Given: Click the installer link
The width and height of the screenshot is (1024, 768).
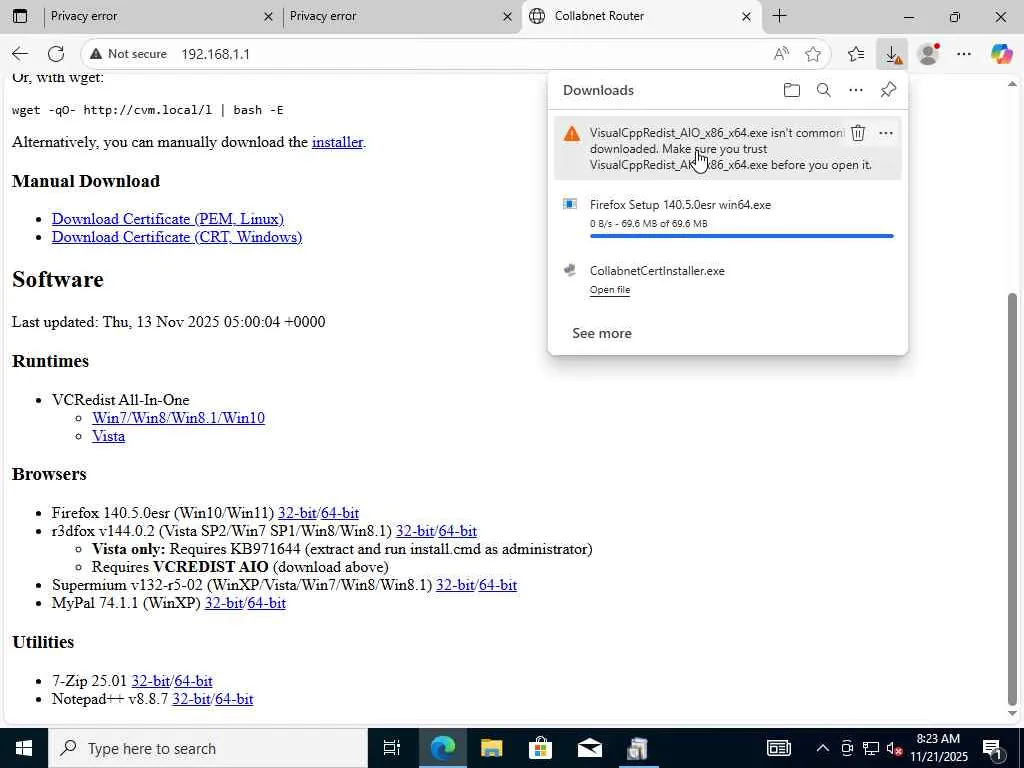Looking at the screenshot, I should pyautogui.click(x=337, y=142).
